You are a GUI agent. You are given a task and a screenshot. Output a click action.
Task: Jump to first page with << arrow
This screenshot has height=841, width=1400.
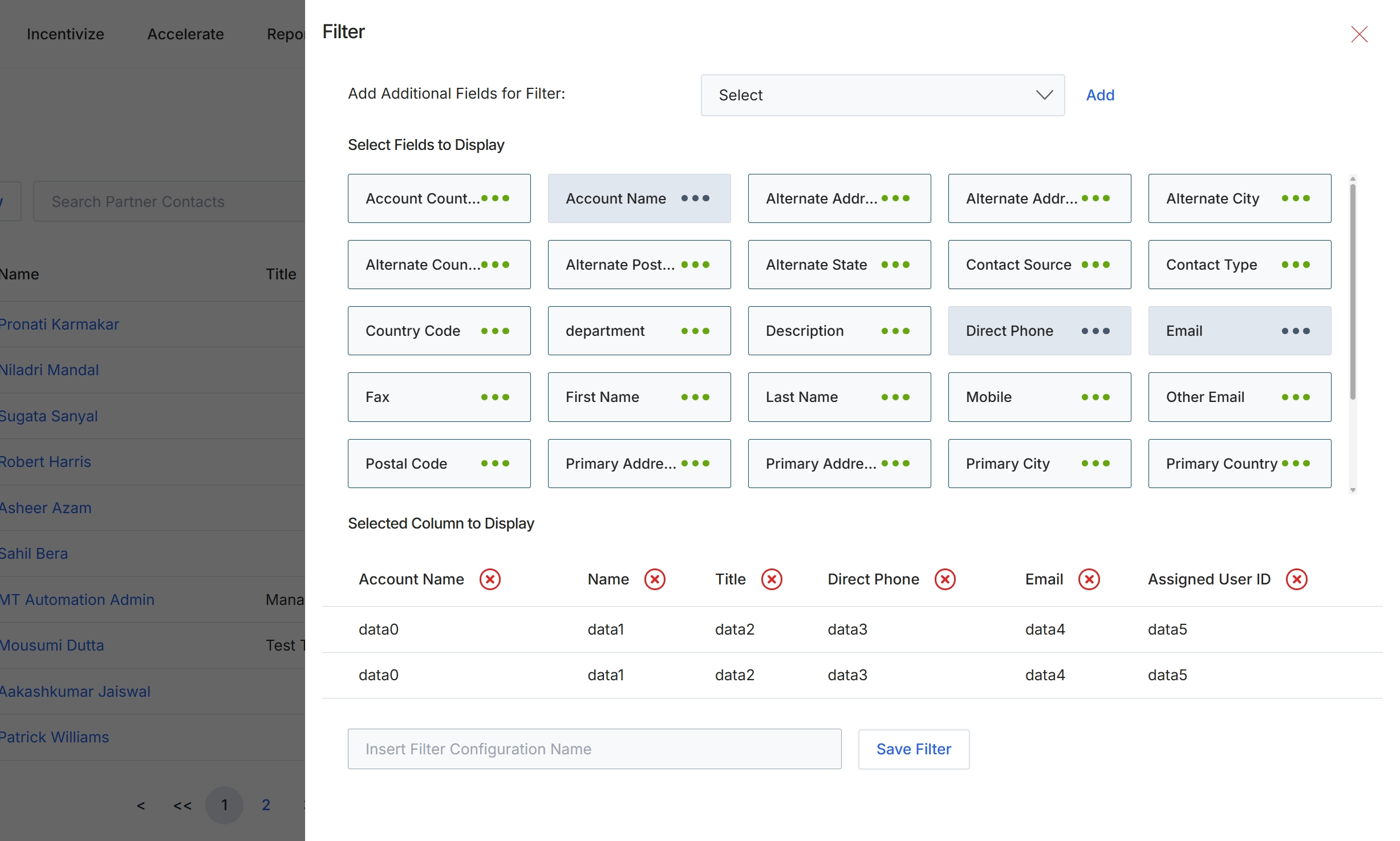coord(182,806)
